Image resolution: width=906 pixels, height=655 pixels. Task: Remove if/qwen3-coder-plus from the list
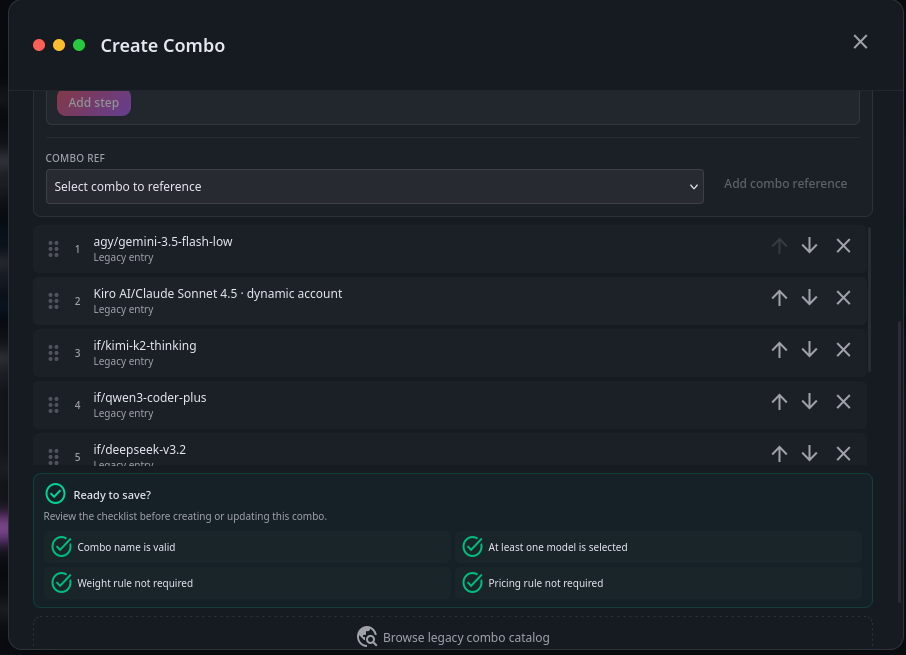point(843,402)
